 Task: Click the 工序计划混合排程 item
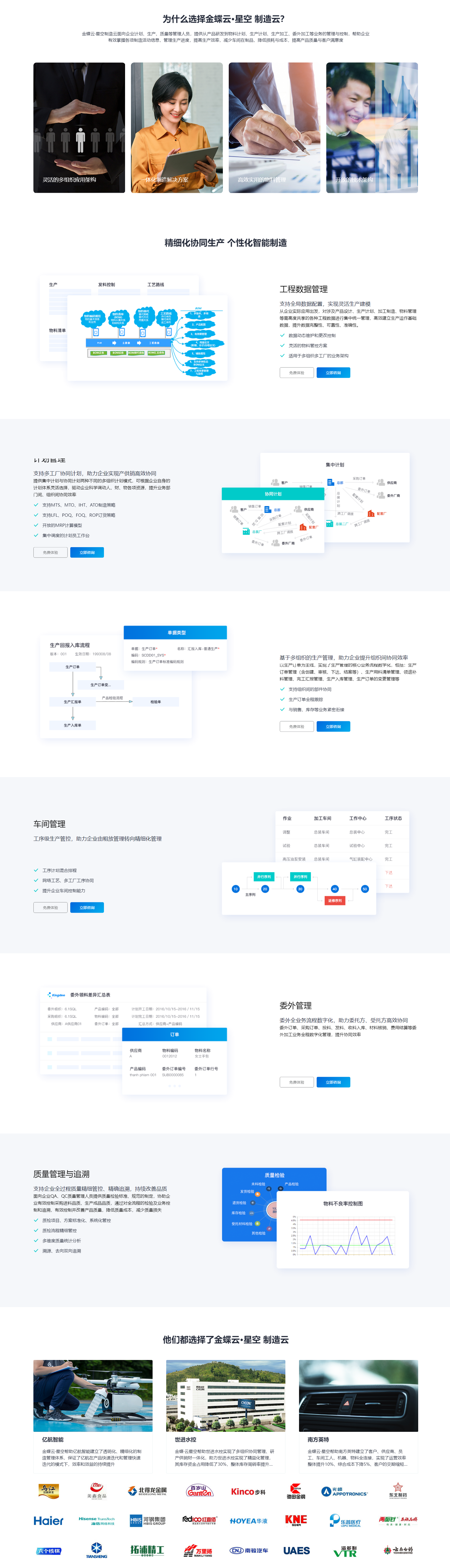coord(59,871)
